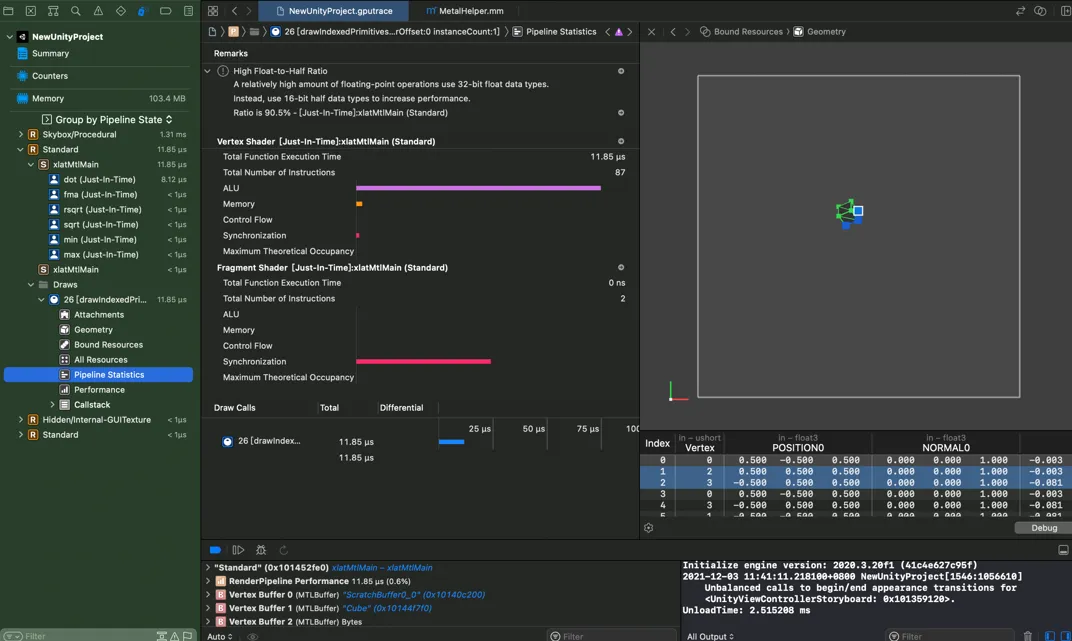Open Performance item in navigator
The width and height of the screenshot is (1072, 641).
pos(99,390)
